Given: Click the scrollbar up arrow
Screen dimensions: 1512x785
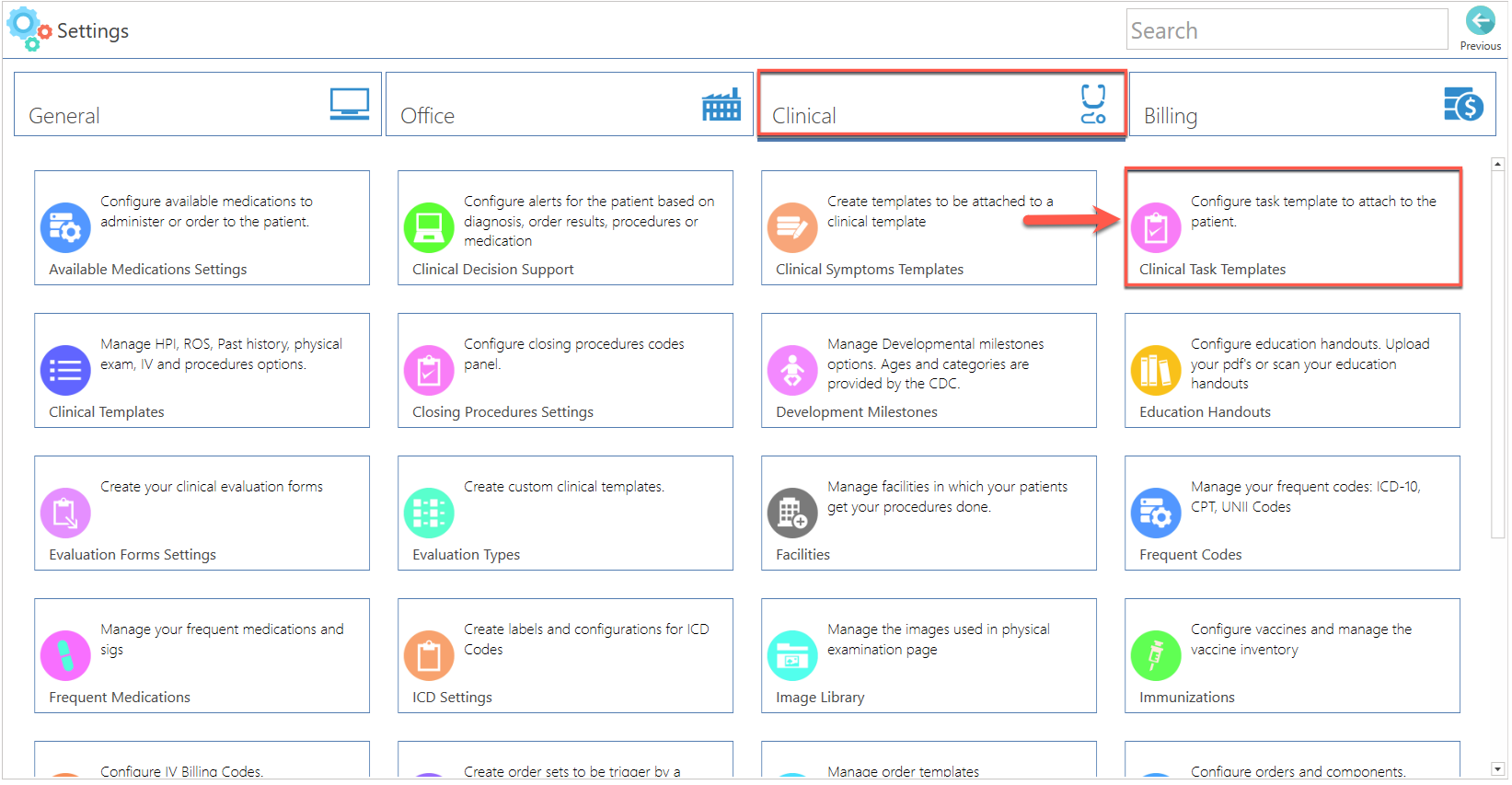Looking at the screenshot, I should (x=1498, y=164).
